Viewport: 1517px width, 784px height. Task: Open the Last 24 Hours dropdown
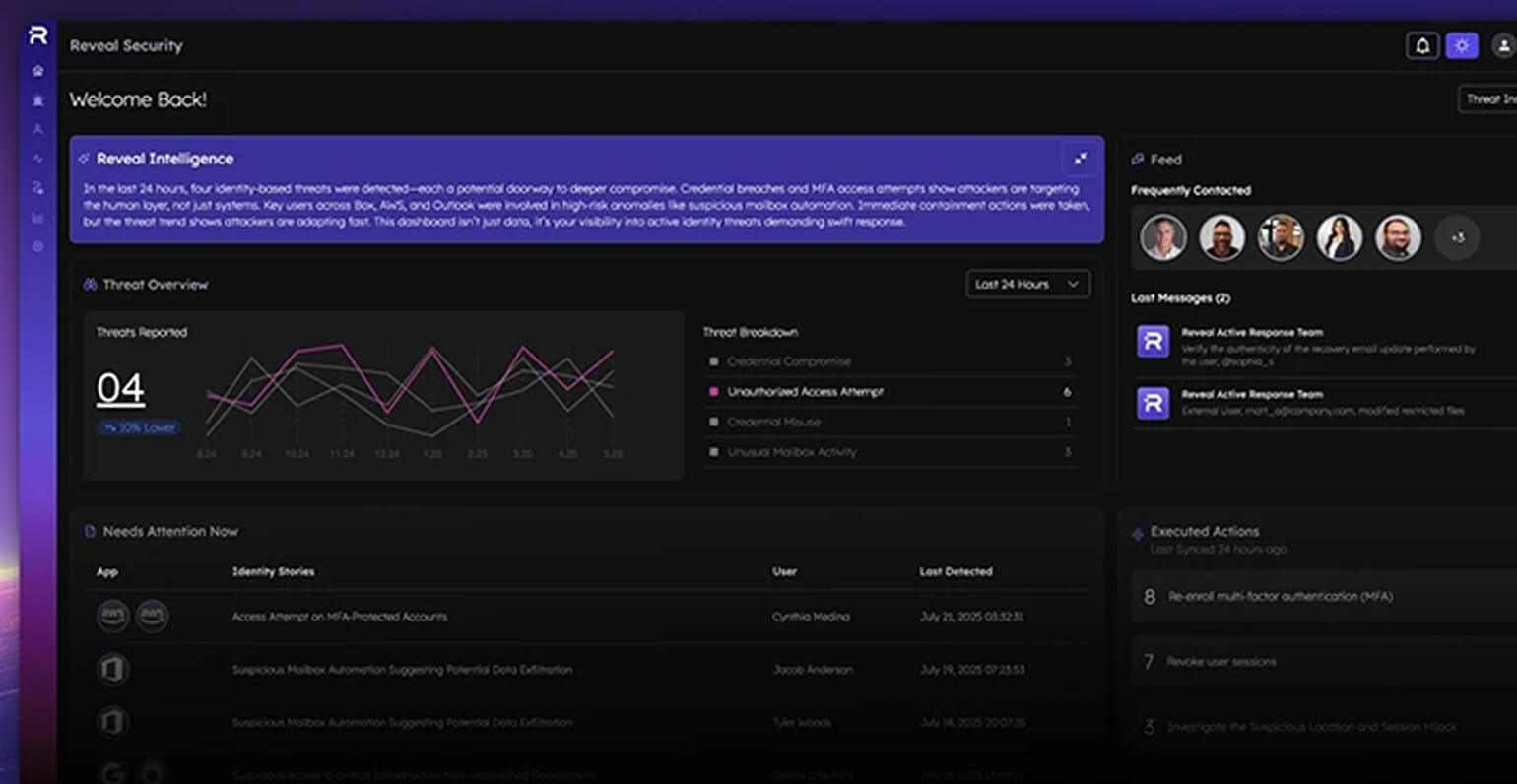pos(1027,284)
